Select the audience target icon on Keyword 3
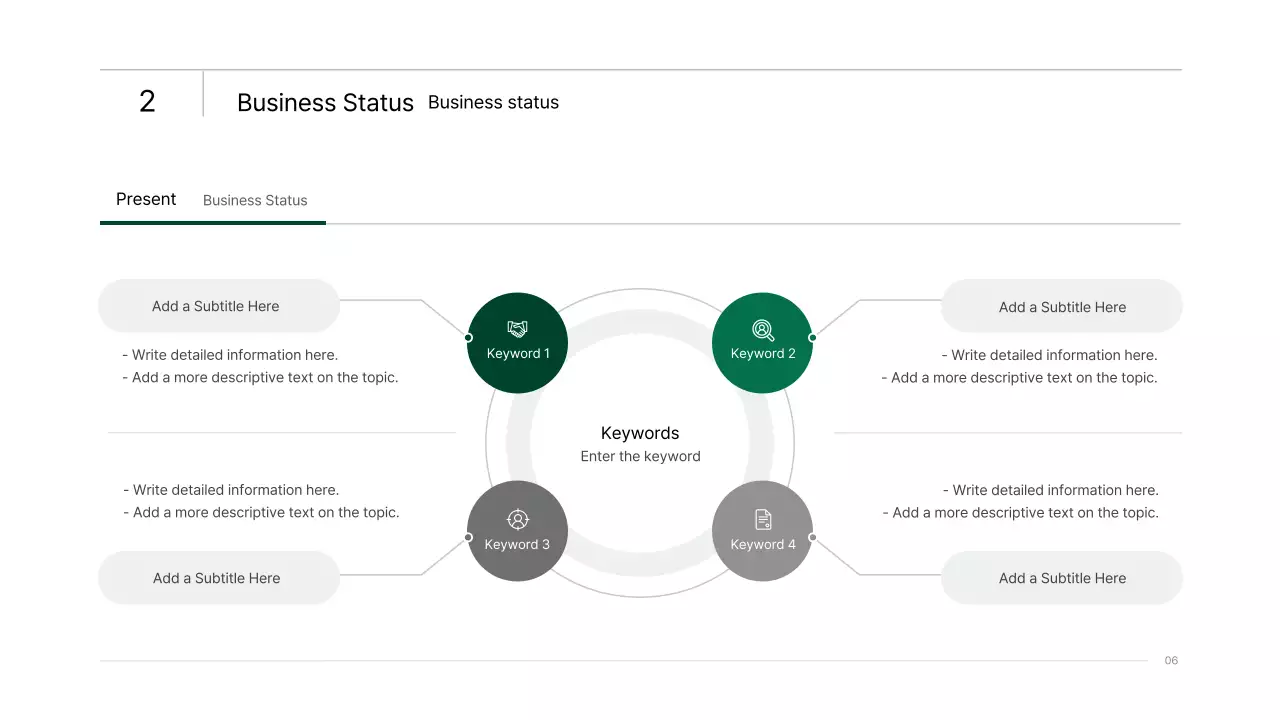1280x720 pixels. 517,519
